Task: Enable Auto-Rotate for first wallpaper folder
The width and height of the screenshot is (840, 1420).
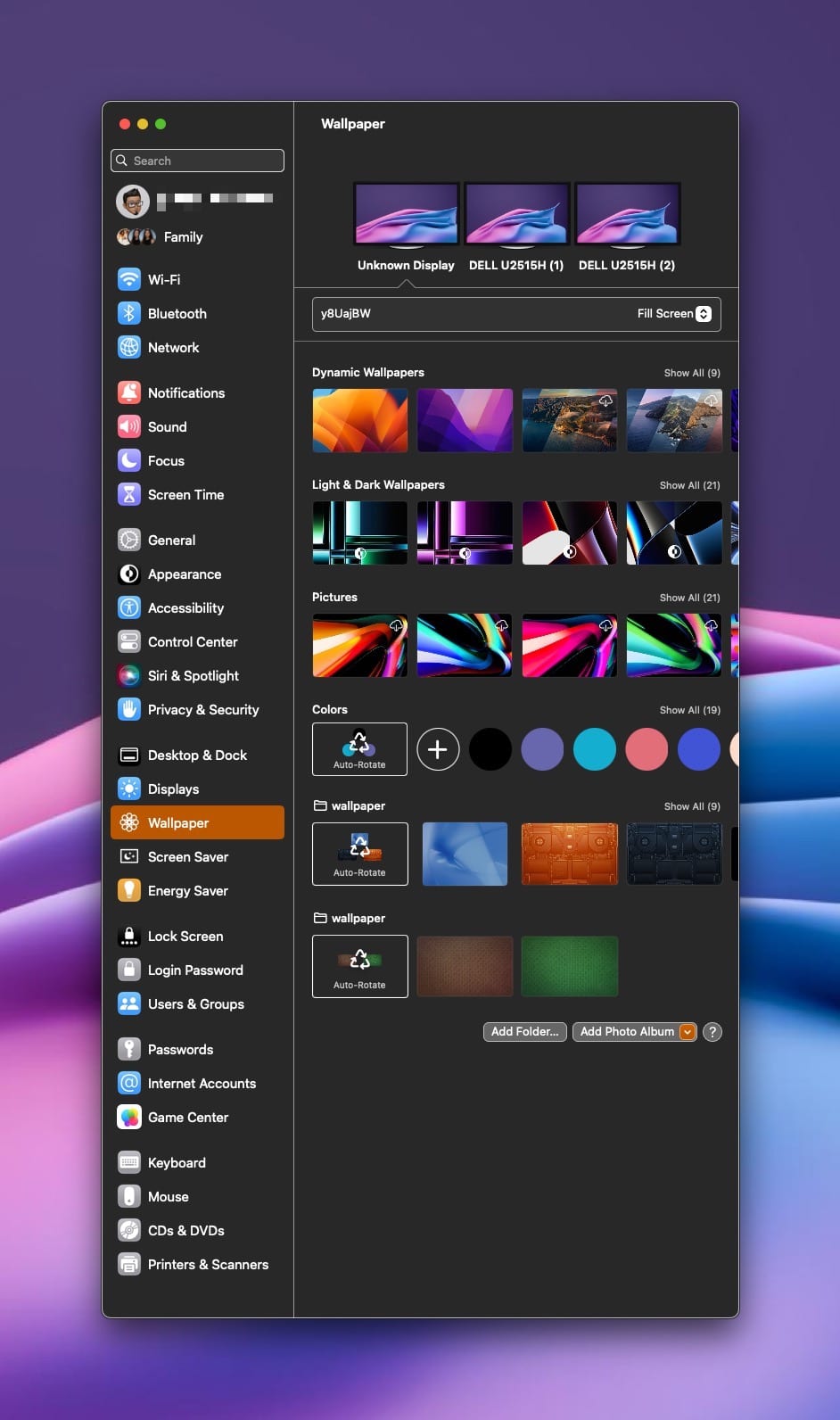Action: point(359,854)
